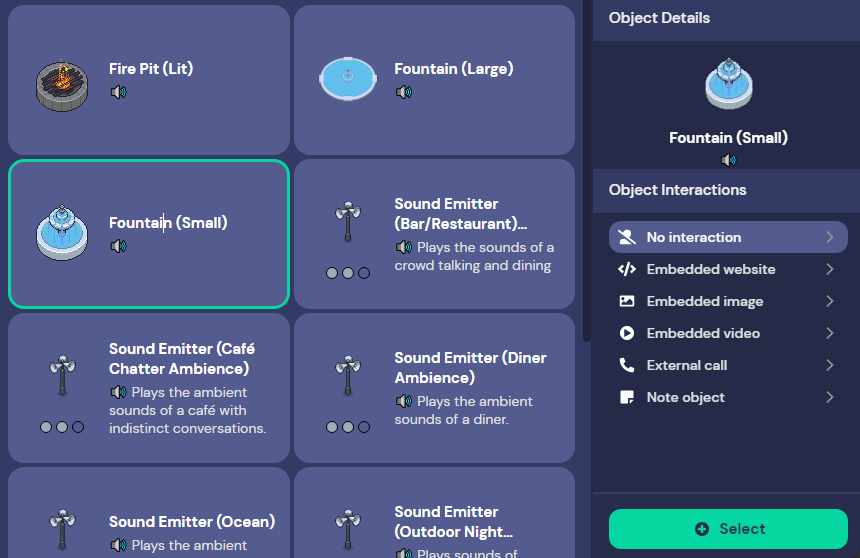Click the fountain preview in Object Details
Image resolution: width=860 pixels, height=558 pixels.
[729, 84]
